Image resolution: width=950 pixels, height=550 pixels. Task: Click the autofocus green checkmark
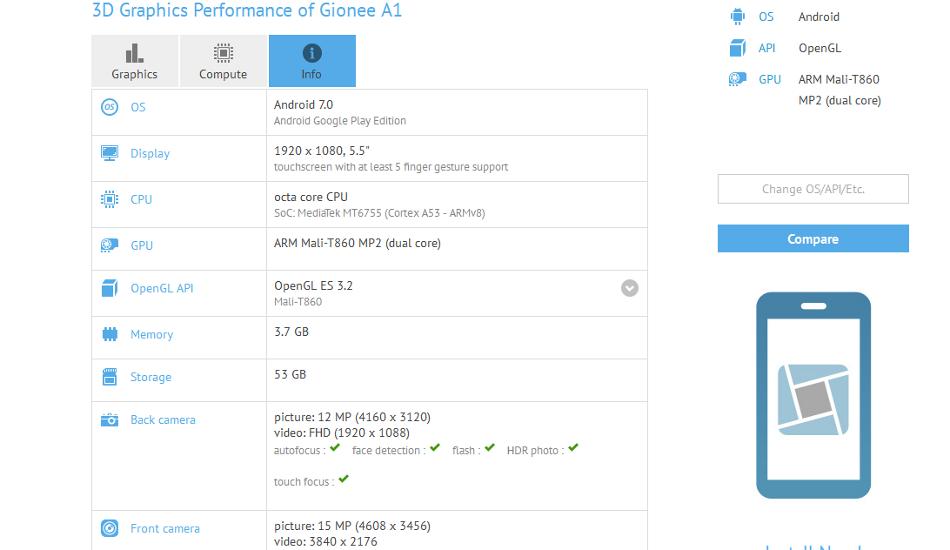point(335,448)
